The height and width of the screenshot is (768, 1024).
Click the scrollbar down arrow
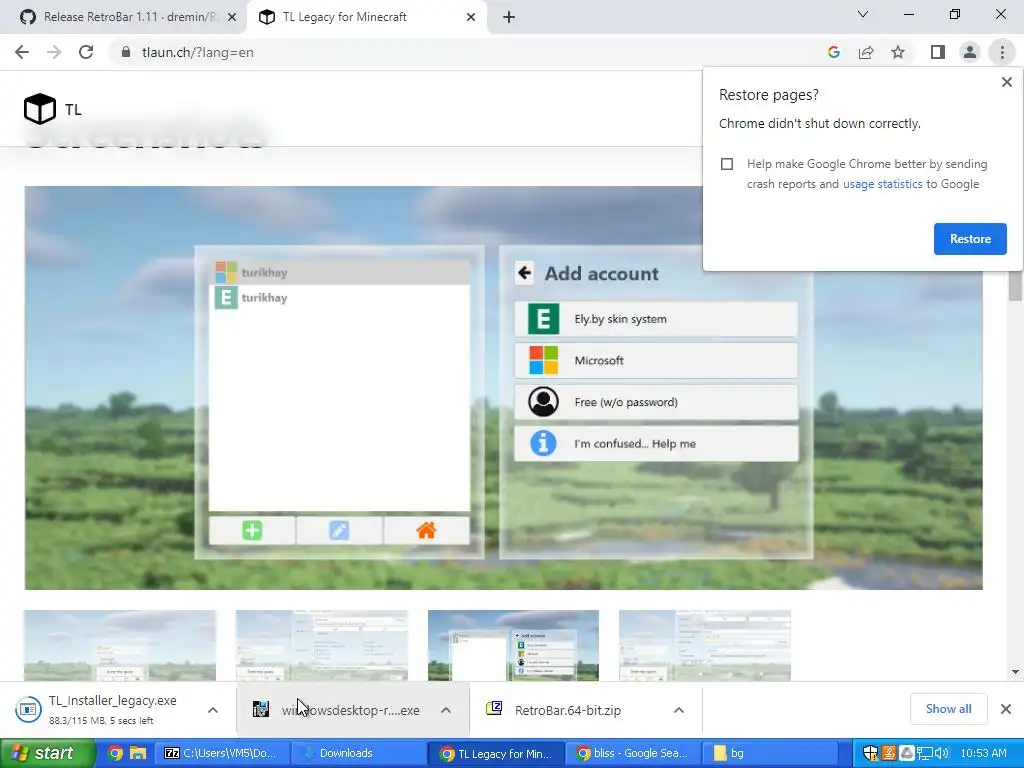pos(1015,671)
